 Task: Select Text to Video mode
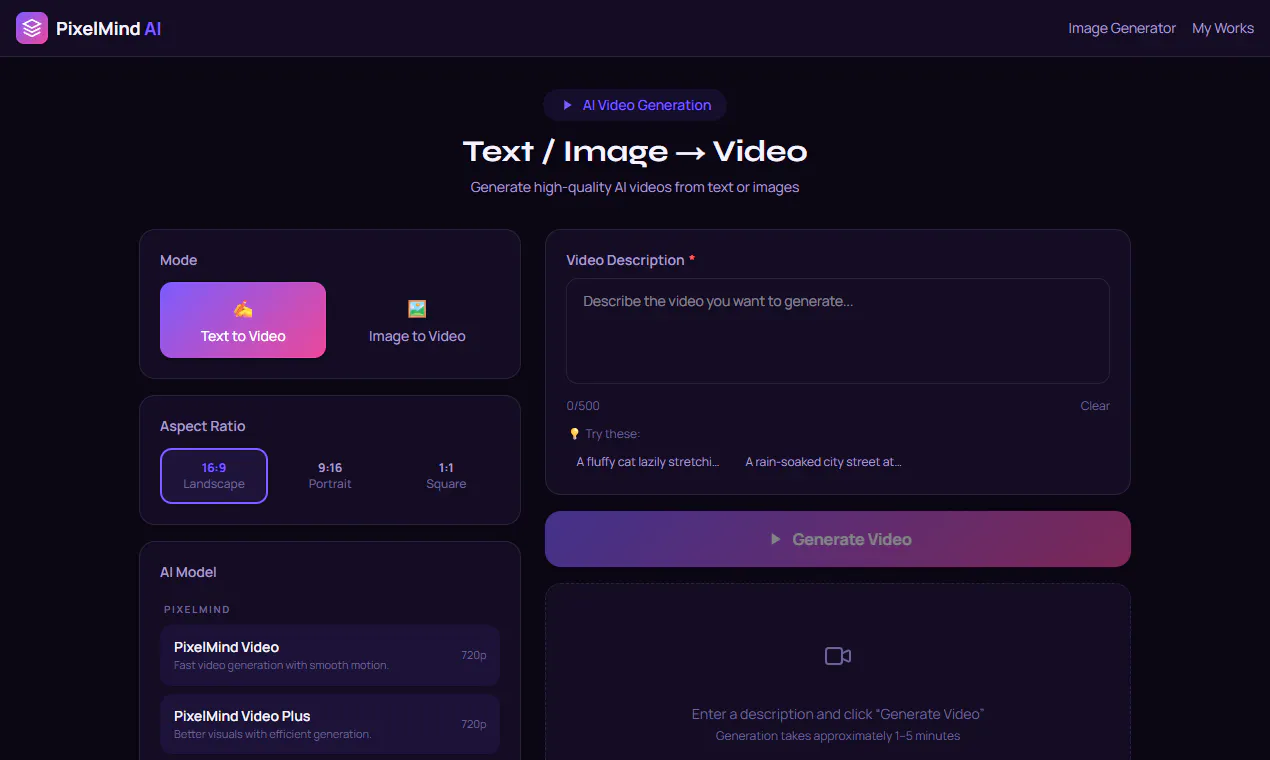coord(243,320)
